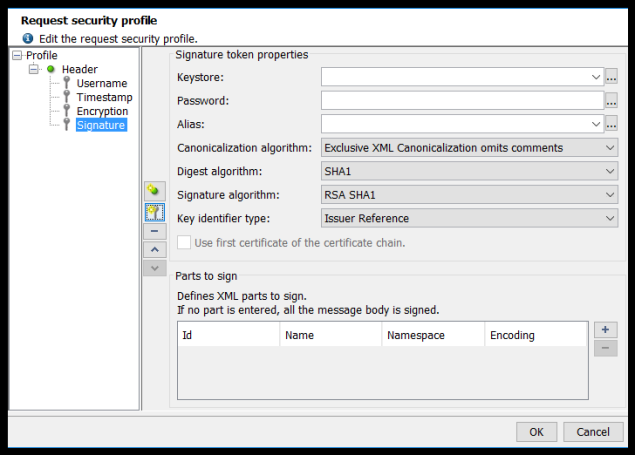The height and width of the screenshot is (455, 635).
Task: Click the remove item minus button beside tree
Action: click(x=154, y=230)
